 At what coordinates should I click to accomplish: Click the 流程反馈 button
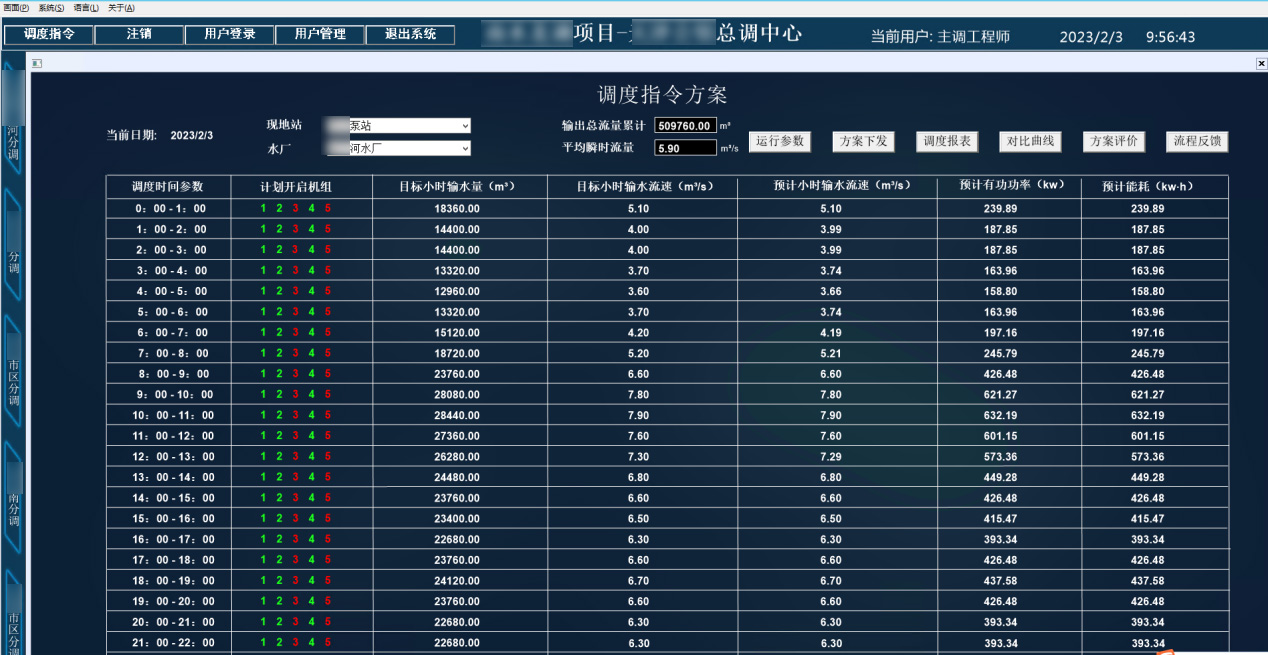pos(1198,141)
